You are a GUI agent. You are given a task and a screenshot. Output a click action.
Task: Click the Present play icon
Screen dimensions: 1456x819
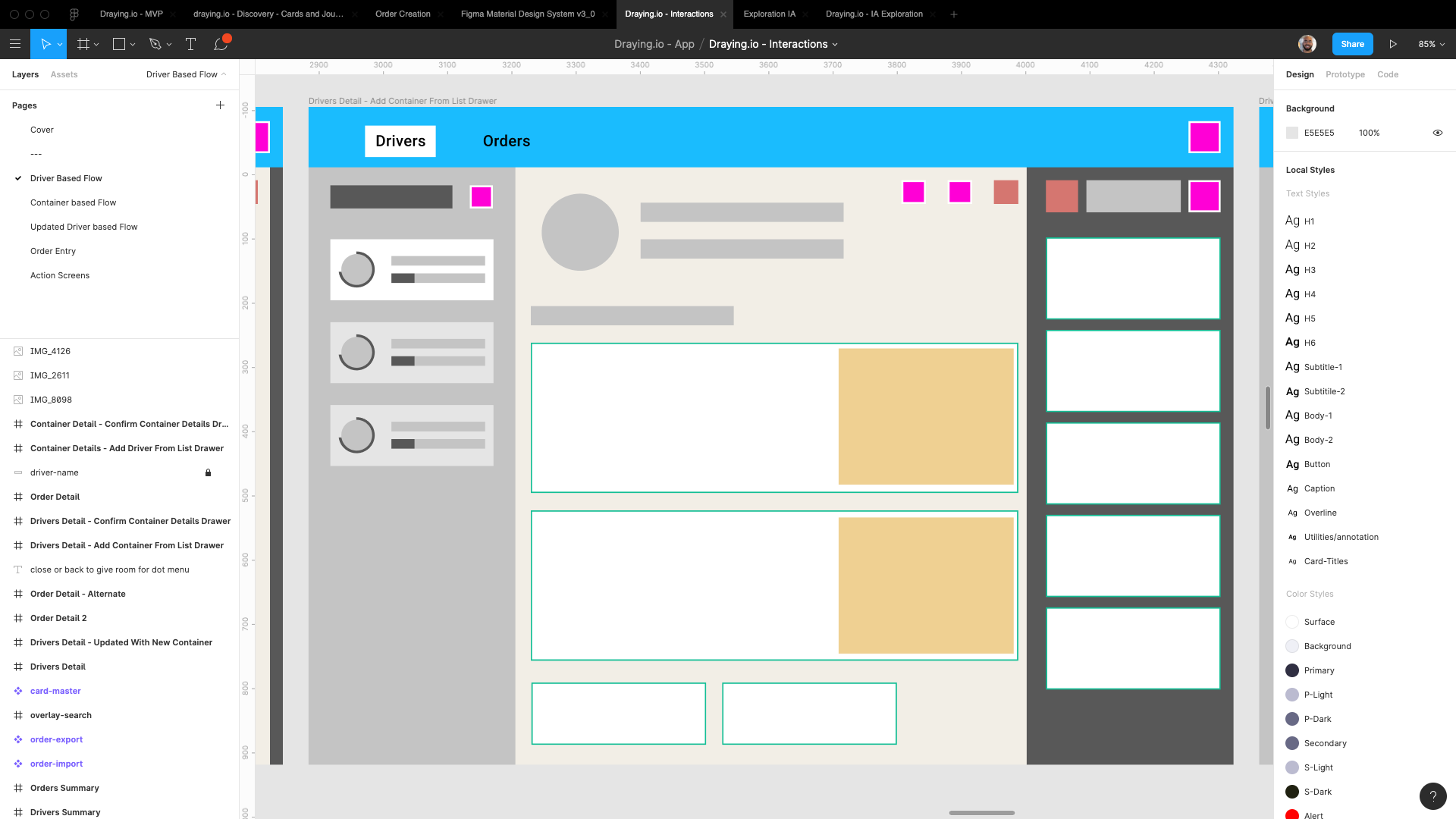coord(1393,44)
